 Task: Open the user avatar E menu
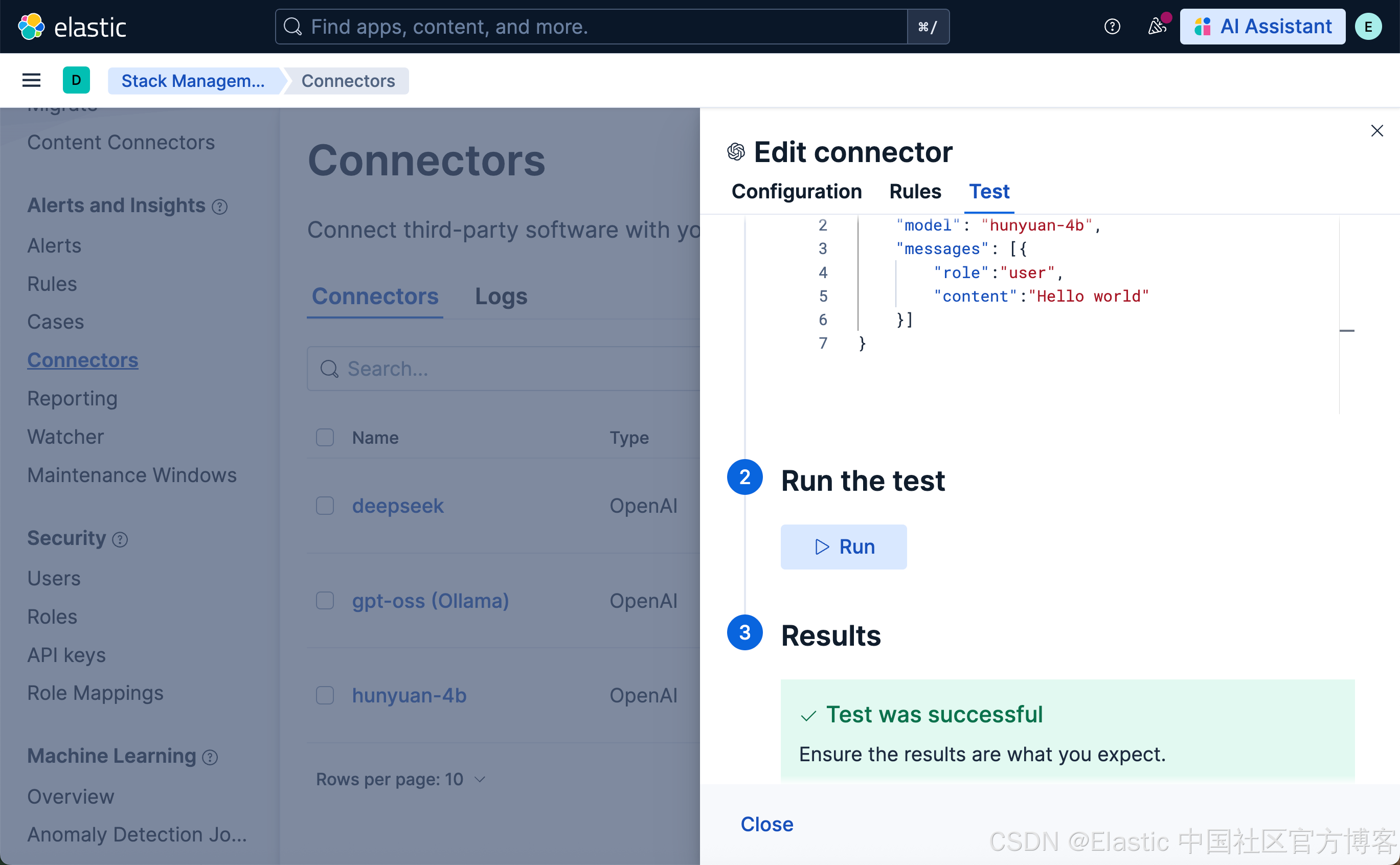(x=1368, y=27)
